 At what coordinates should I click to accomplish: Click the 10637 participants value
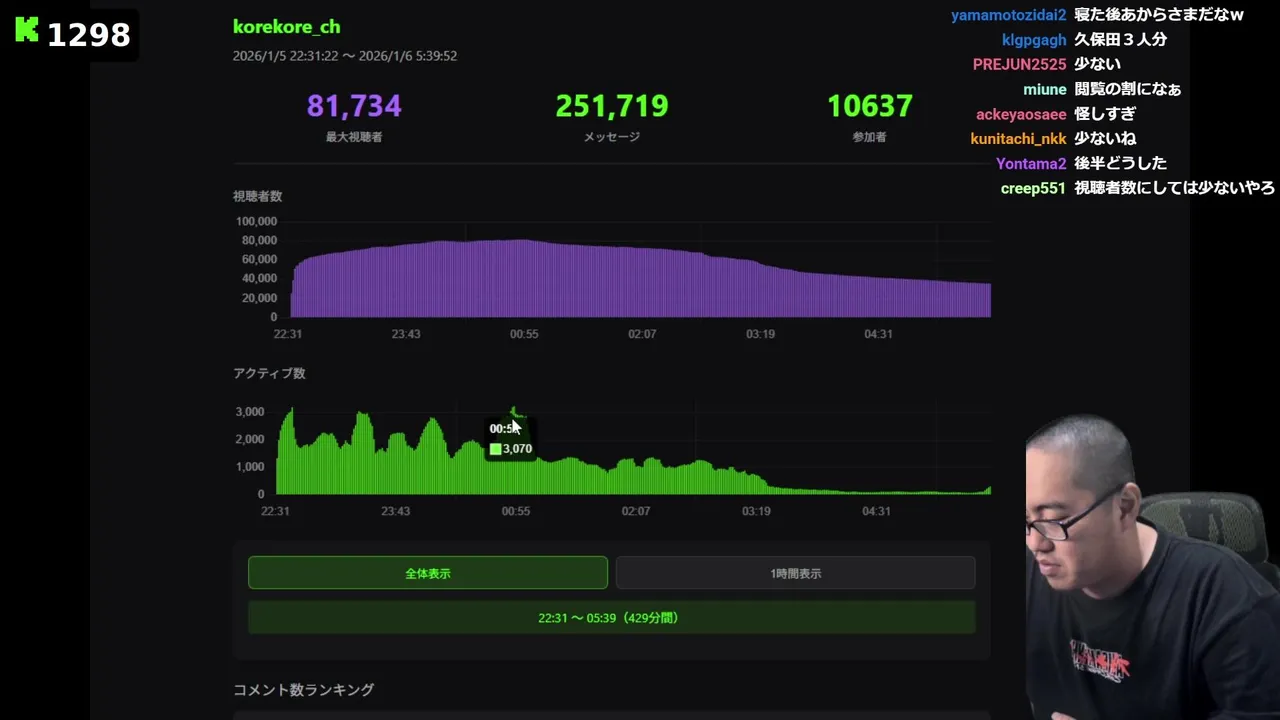point(870,106)
